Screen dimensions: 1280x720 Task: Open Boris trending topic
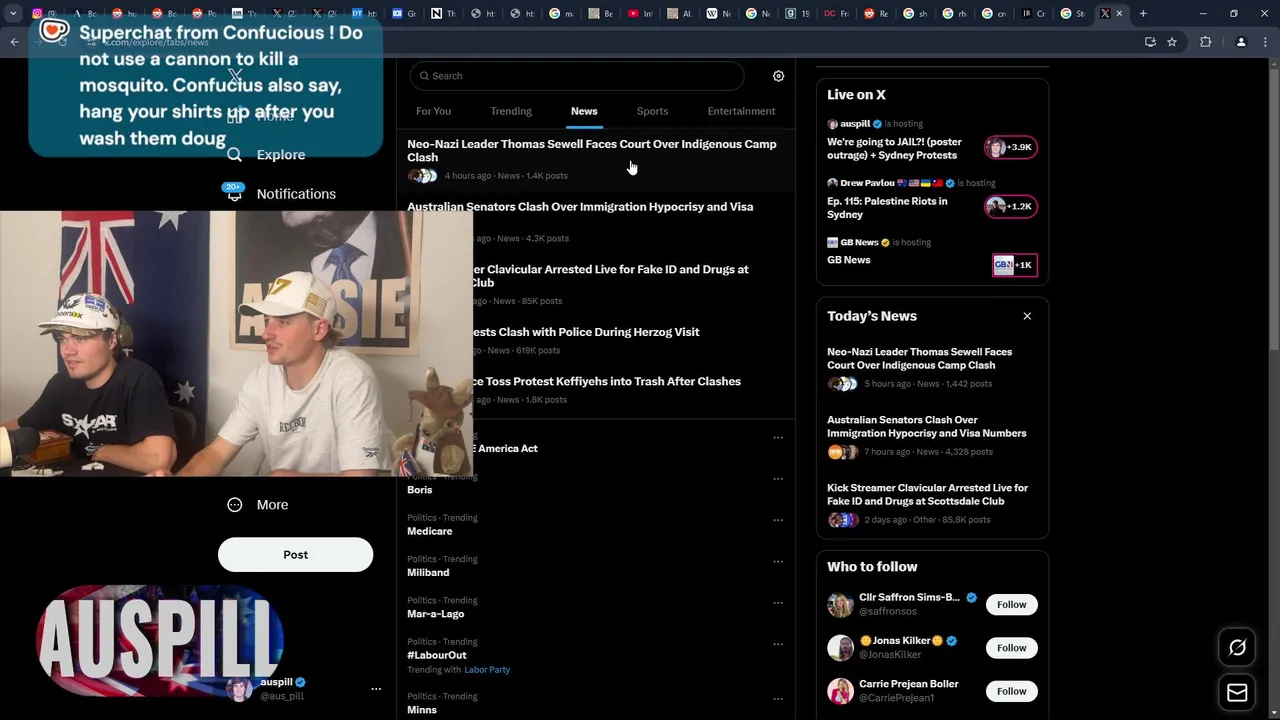(419, 490)
